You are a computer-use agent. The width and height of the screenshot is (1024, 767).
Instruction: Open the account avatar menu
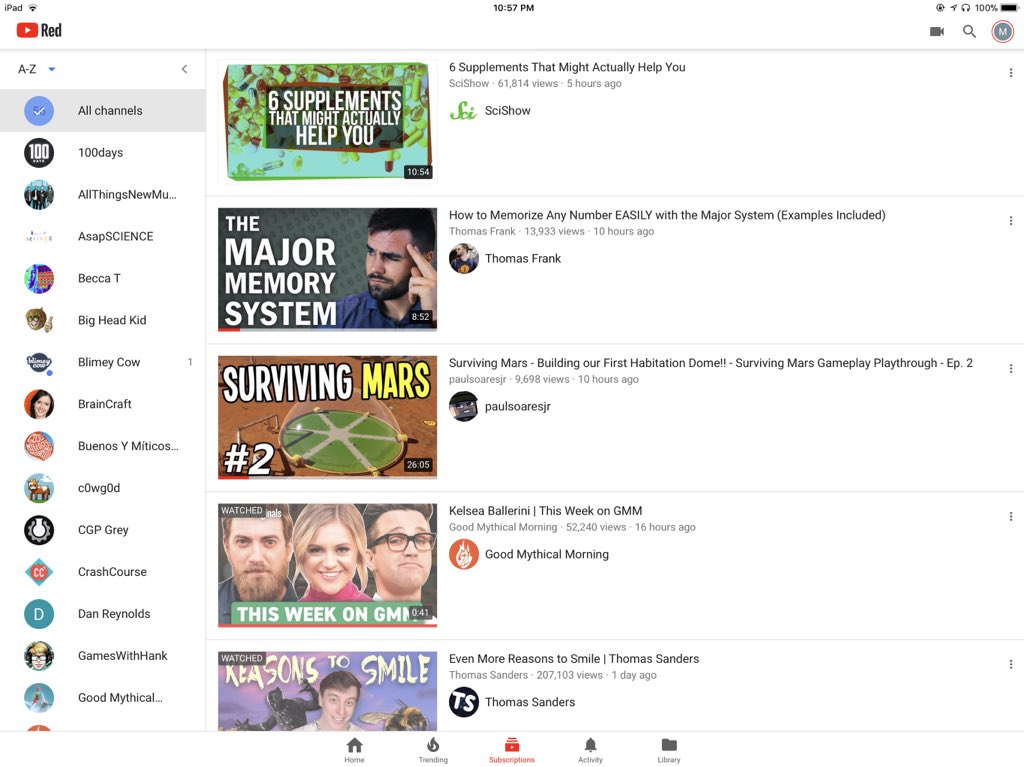pos(1002,31)
